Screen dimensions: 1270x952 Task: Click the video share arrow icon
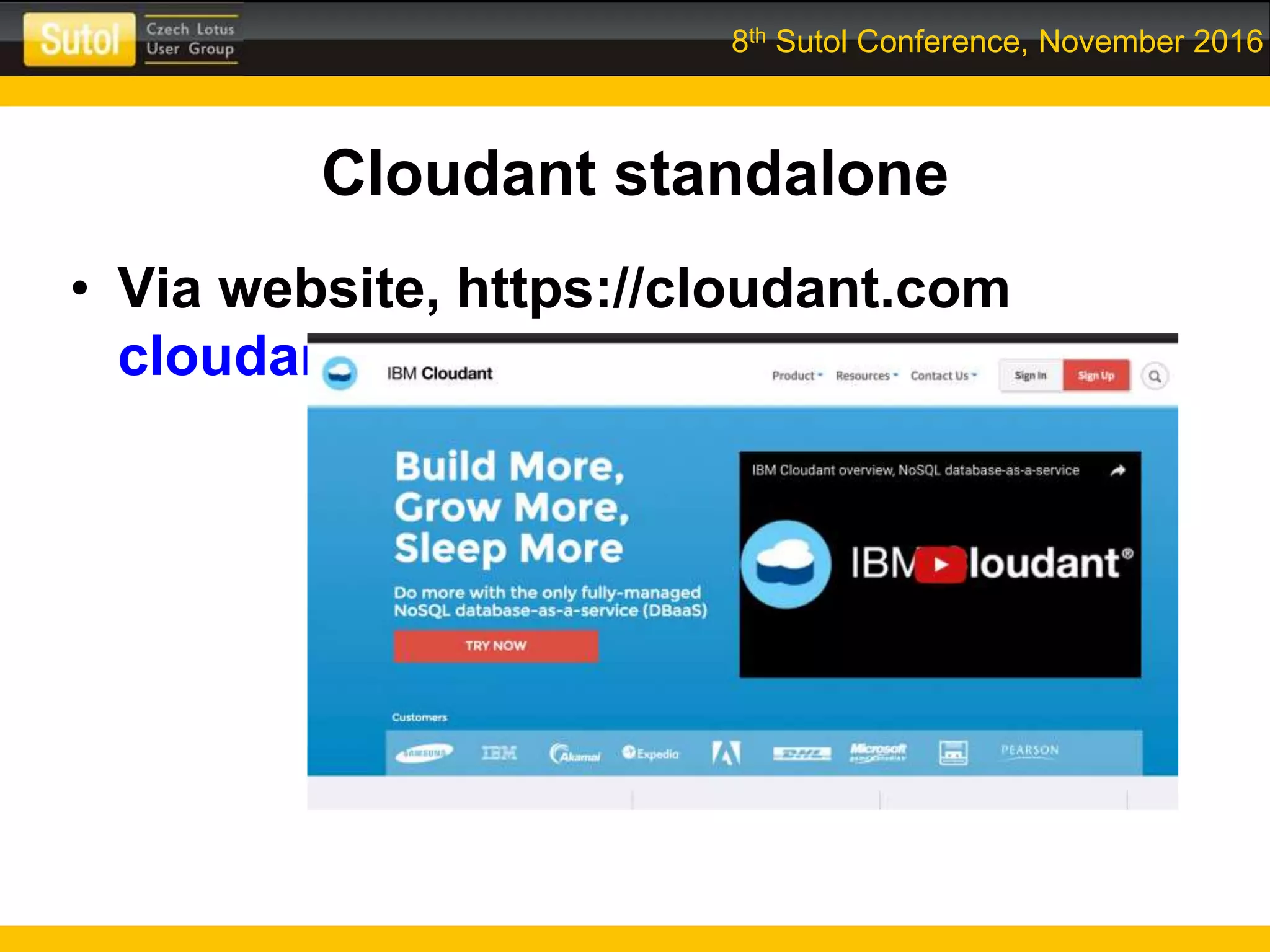[x=1117, y=470]
